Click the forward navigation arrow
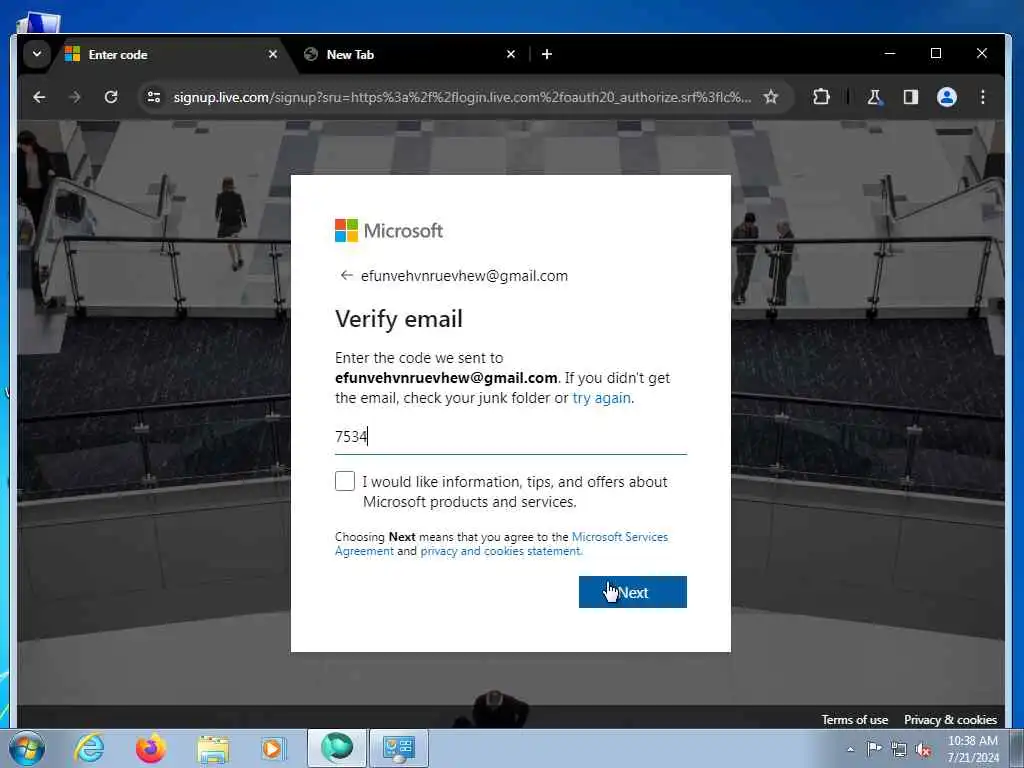The width and height of the screenshot is (1024, 768). pyautogui.click(x=75, y=97)
